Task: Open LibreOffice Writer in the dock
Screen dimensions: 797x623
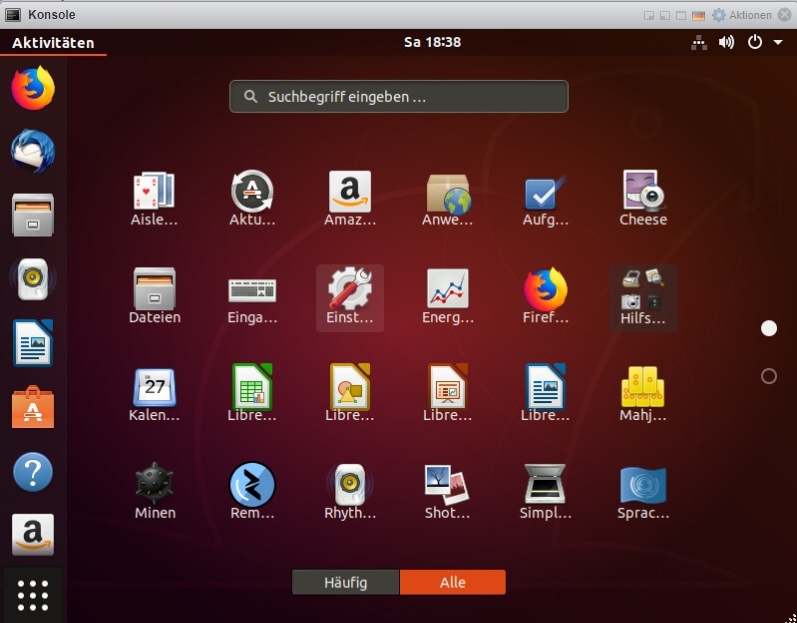Action: click(x=33, y=343)
